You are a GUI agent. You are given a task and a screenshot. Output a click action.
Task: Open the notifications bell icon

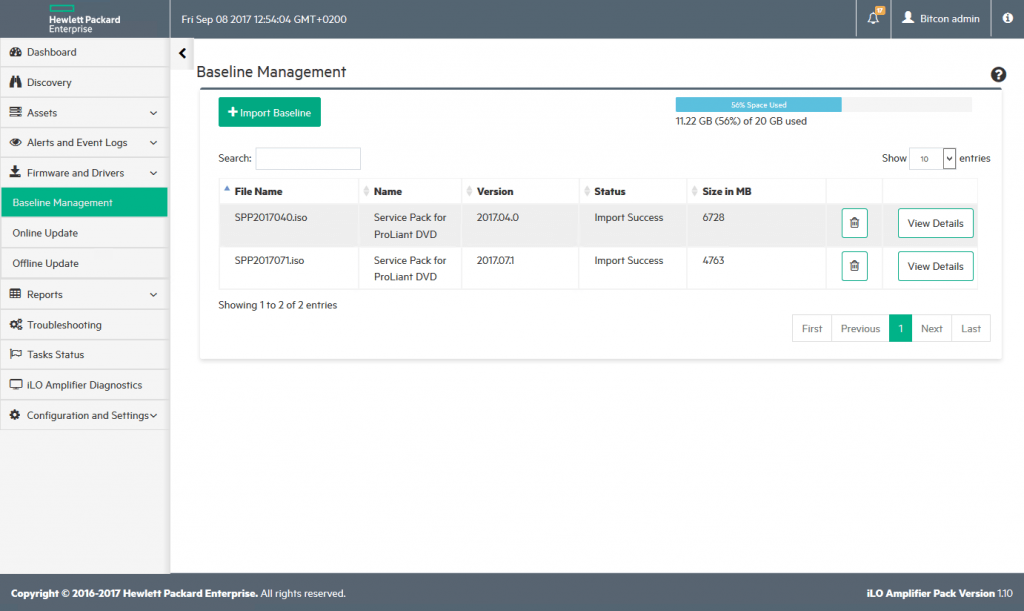873,18
